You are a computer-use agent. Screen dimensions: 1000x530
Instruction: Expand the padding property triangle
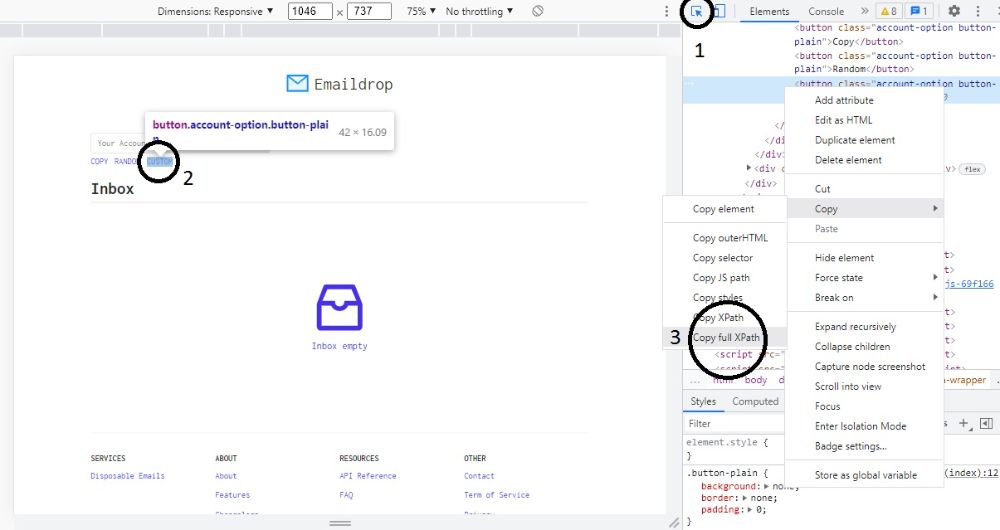click(751, 510)
